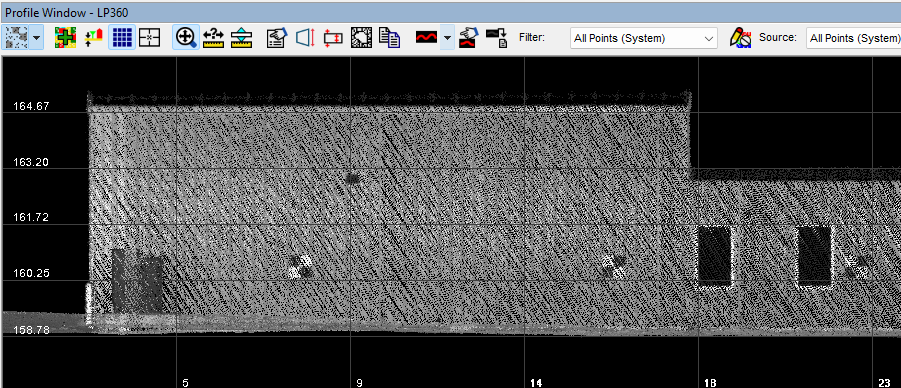Click the distance label 14 on axis
The image size is (901, 388).
[536, 382]
